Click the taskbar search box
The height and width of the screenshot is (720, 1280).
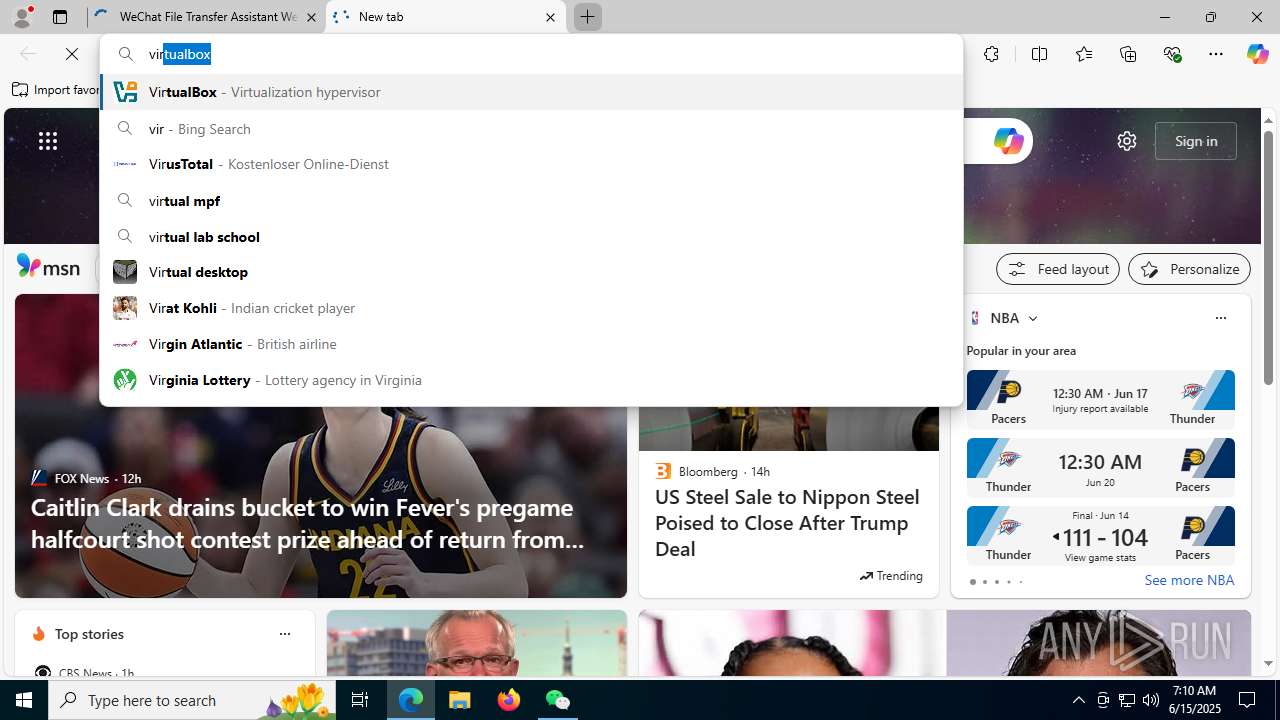191,700
